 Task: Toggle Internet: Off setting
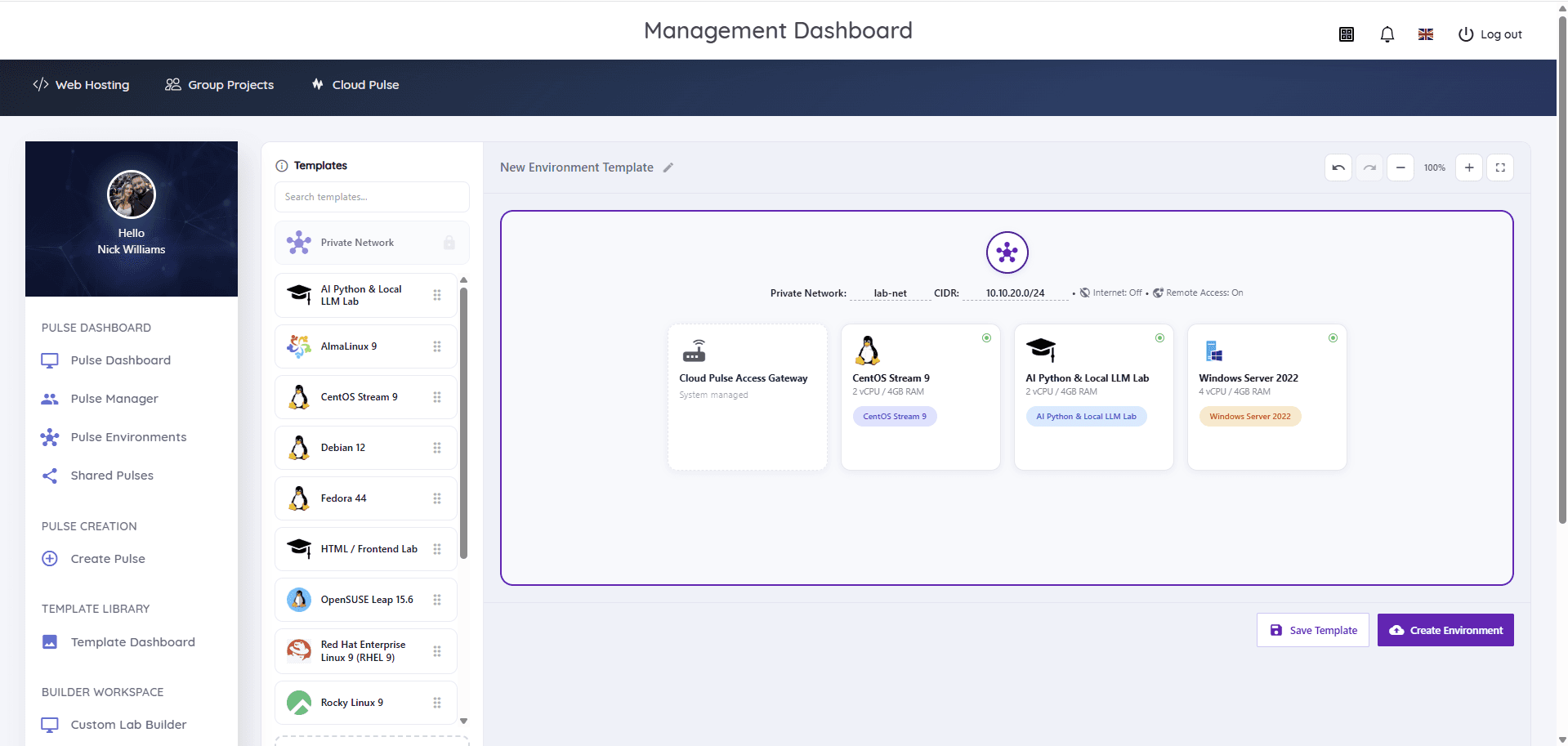(1111, 293)
